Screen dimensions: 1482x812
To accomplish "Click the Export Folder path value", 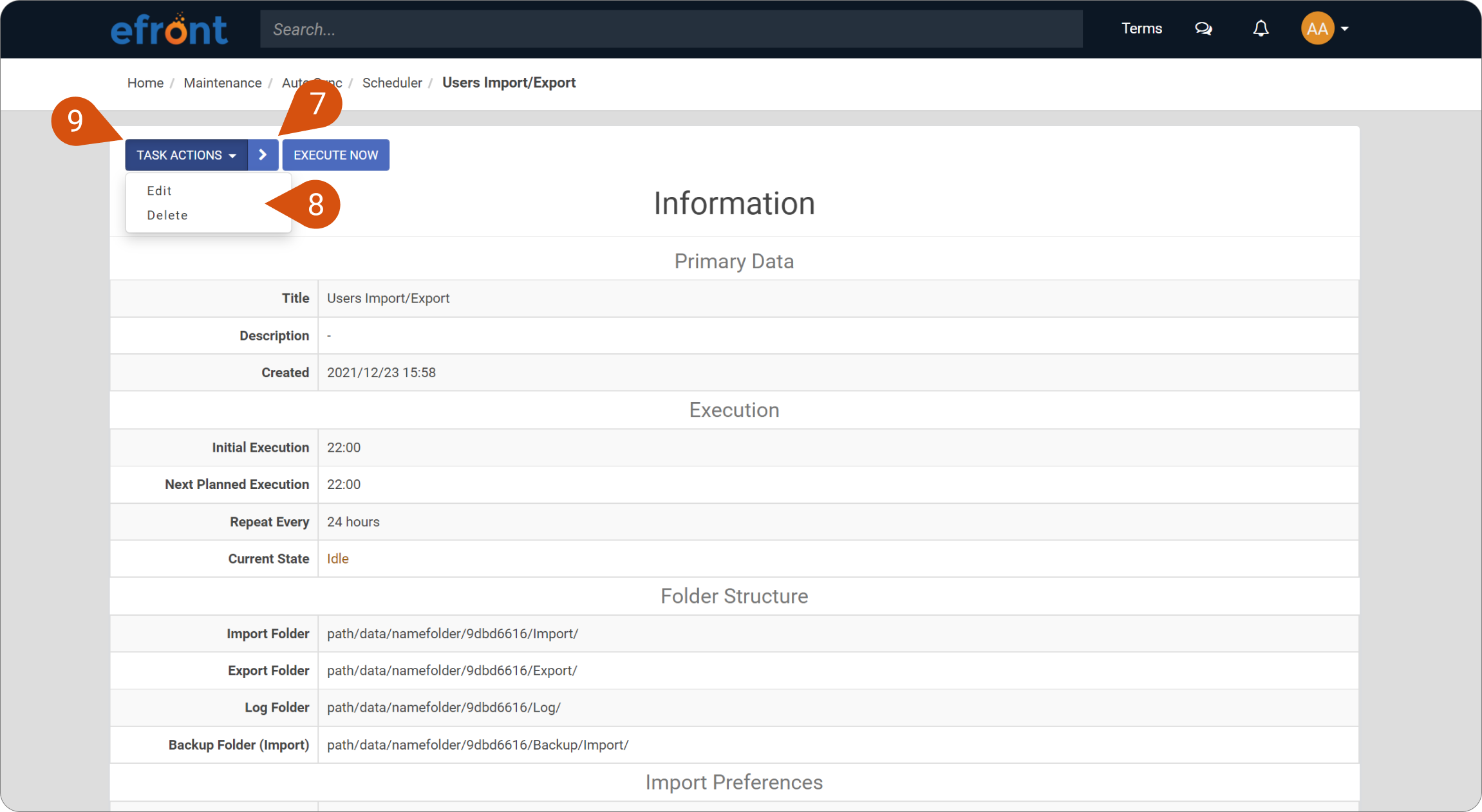I will point(452,670).
